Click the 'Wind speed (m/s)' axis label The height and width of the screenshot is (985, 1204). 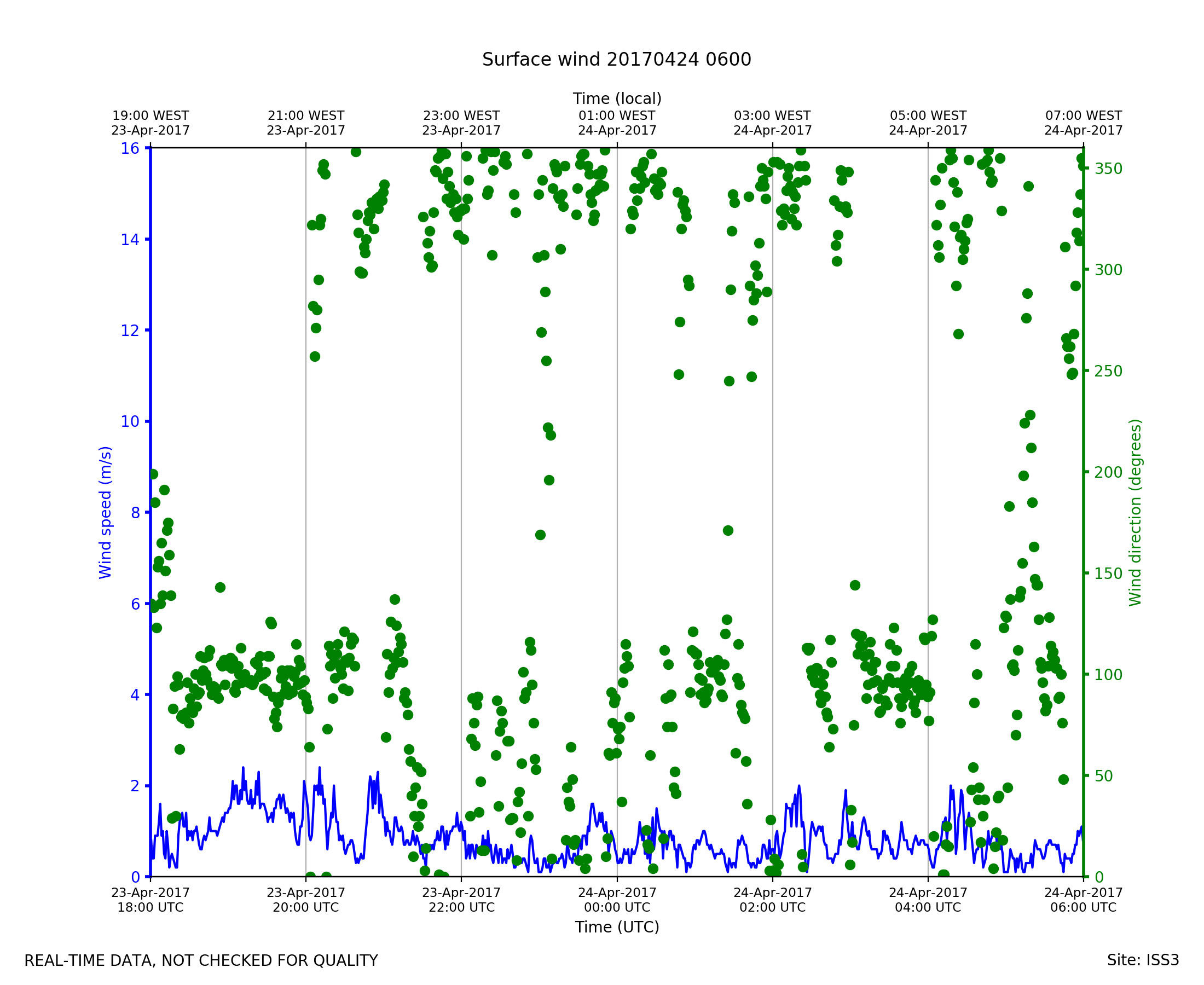[x=106, y=512]
